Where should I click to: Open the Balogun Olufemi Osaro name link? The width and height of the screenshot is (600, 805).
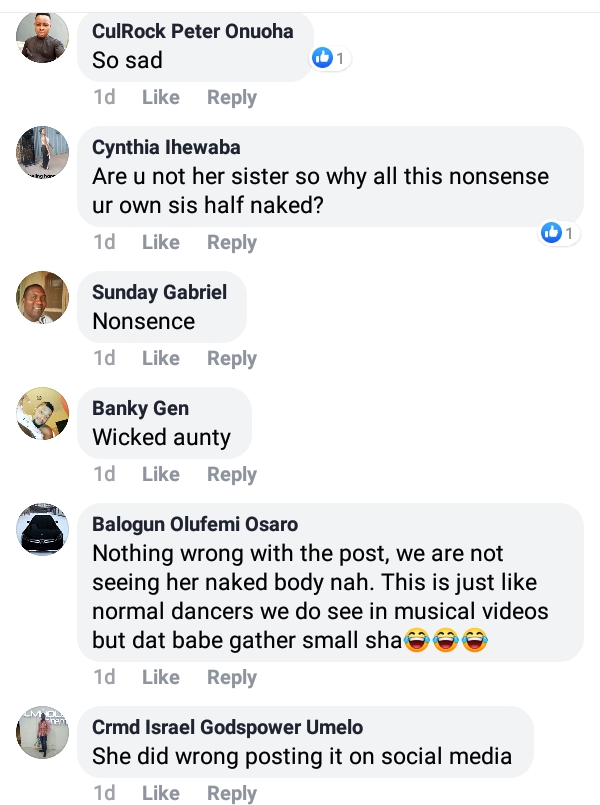(195, 524)
